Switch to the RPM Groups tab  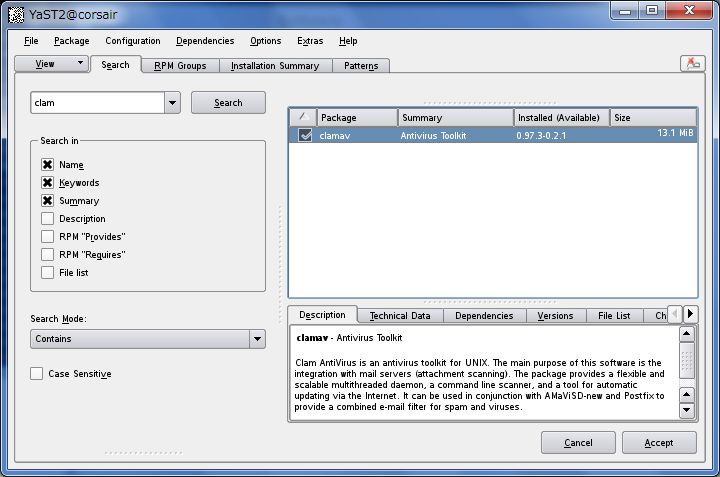[x=180, y=66]
